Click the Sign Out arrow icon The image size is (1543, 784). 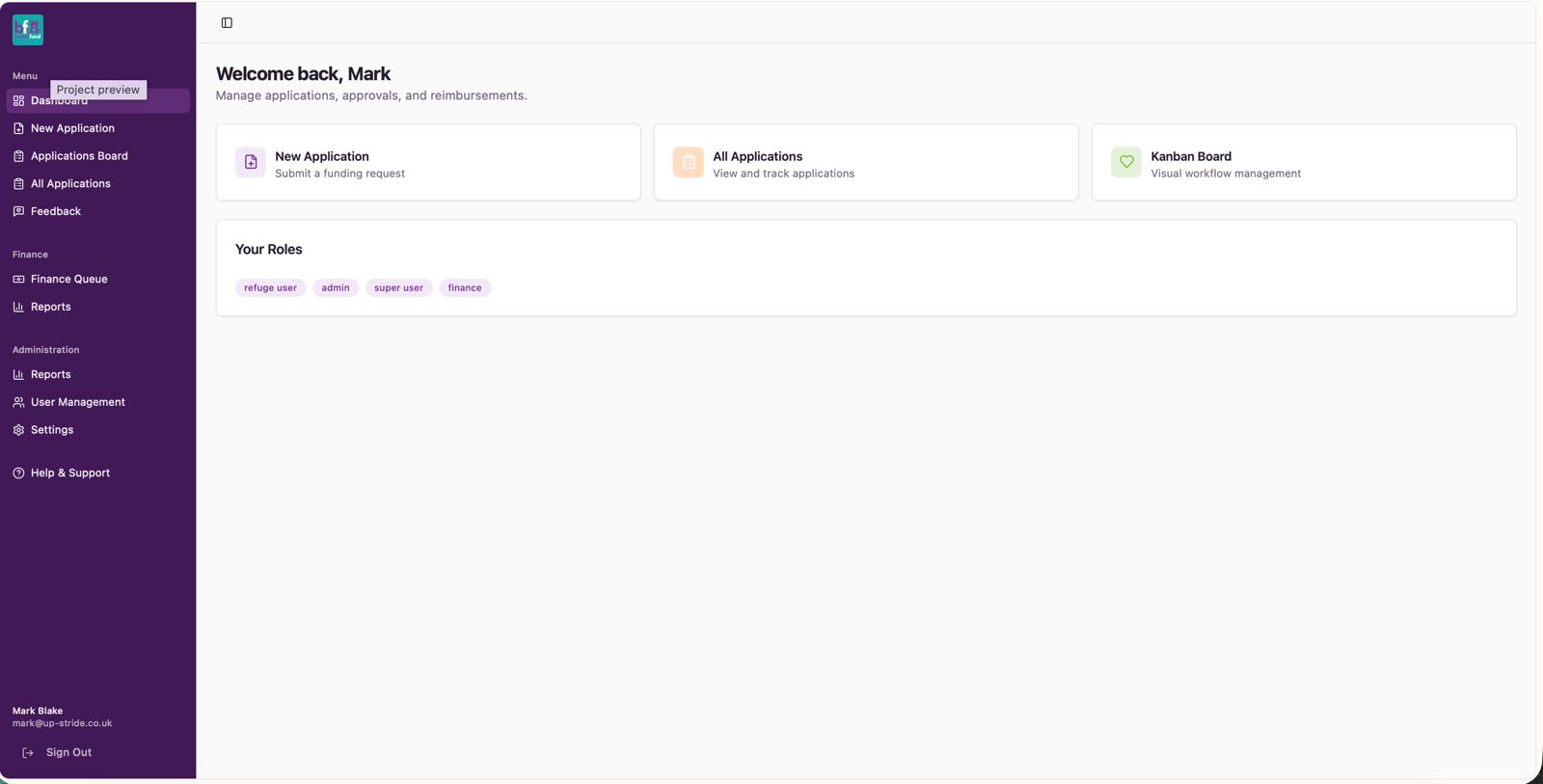(28, 753)
